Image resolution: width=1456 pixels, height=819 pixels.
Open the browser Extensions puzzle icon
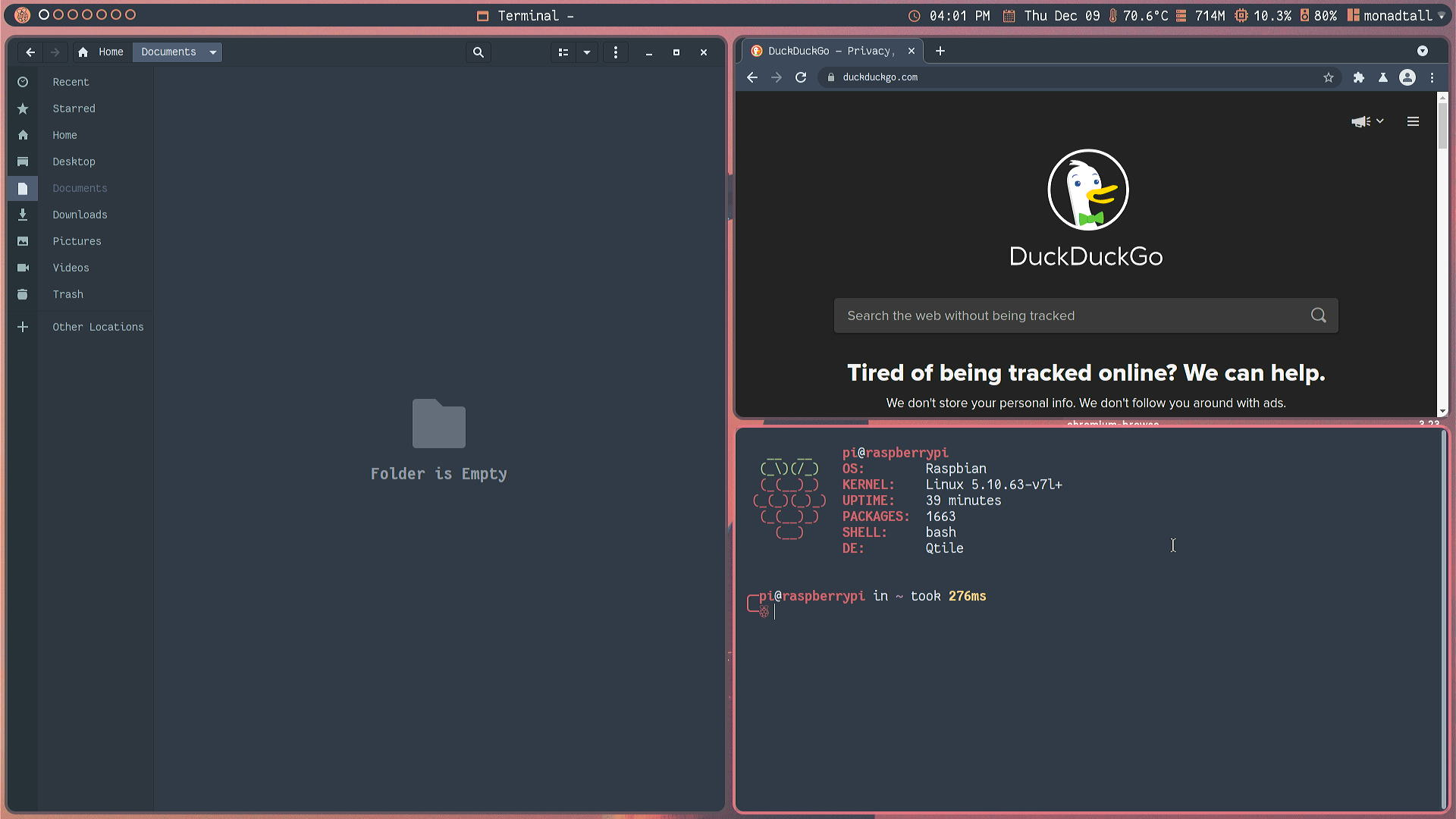pyautogui.click(x=1359, y=77)
